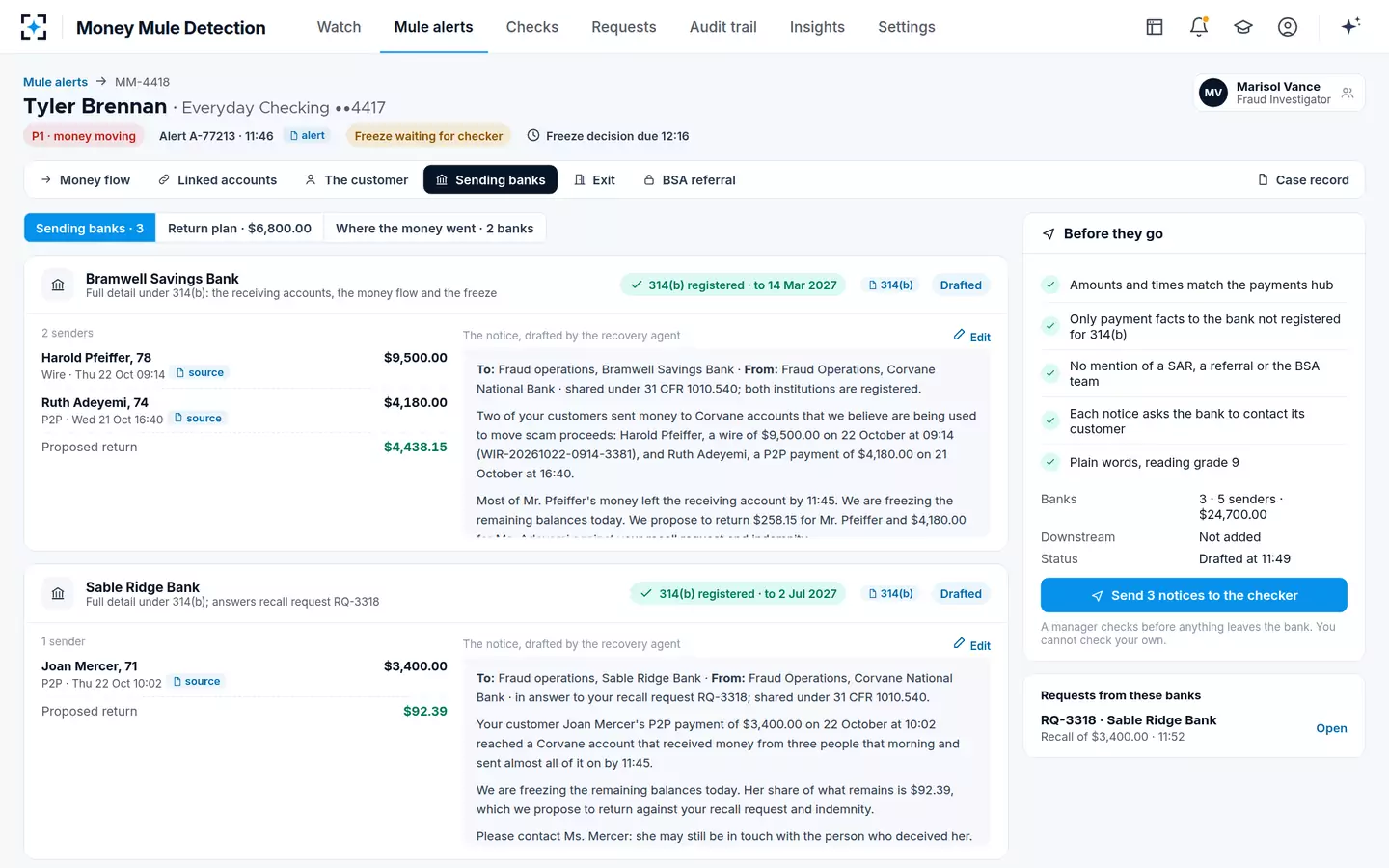This screenshot has height=868, width=1389.
Task: View Where the money went · 2 banks
Action: tap(434, 229)
